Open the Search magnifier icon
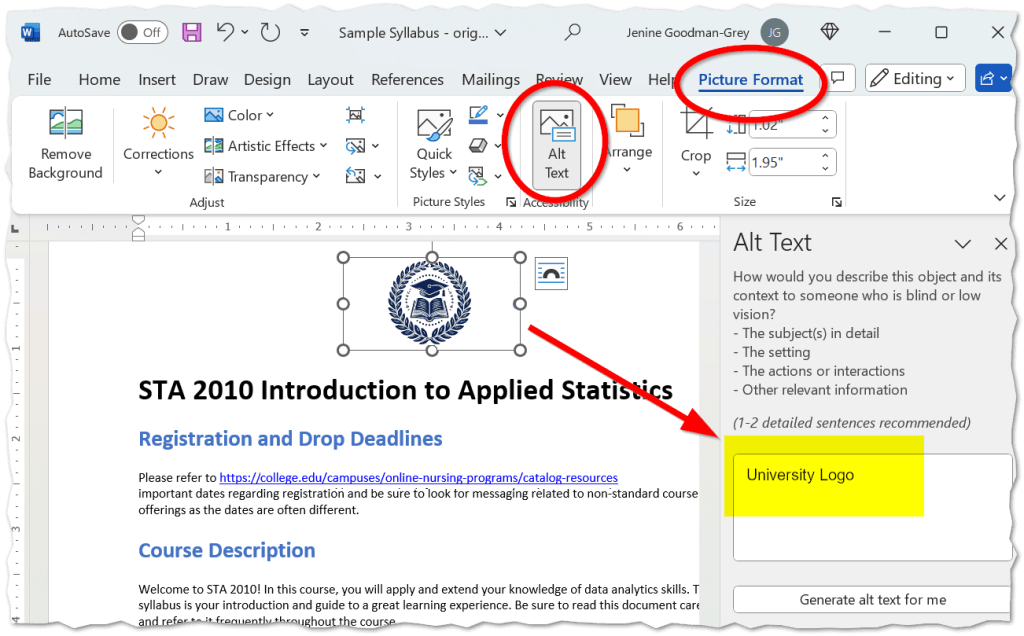Image resolution: width=1024 pixels, height=636 pixels. click(572, 32)
